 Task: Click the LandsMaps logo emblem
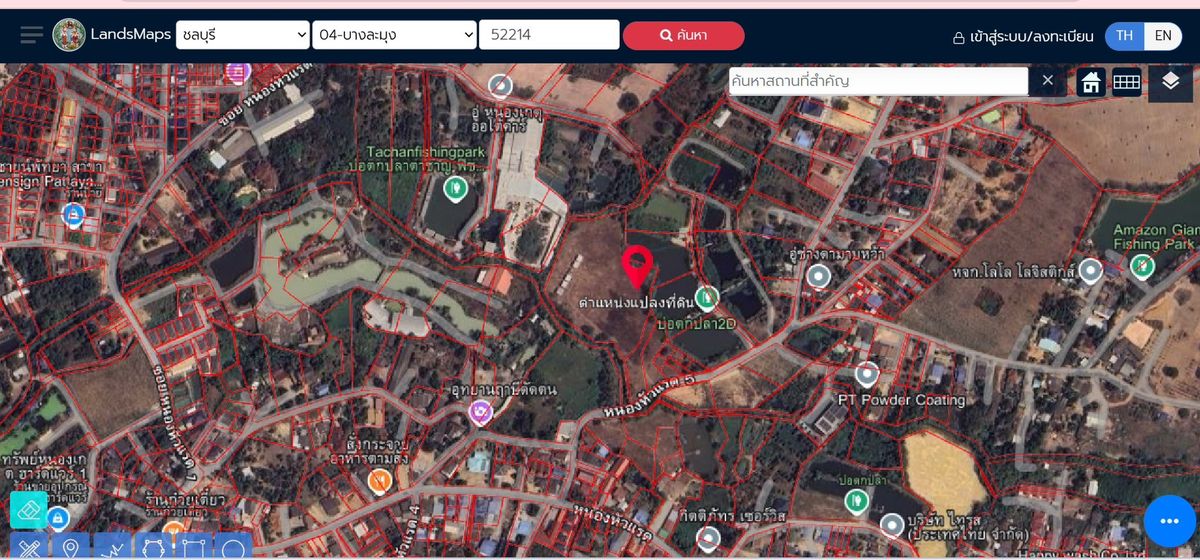click(69, 35)
